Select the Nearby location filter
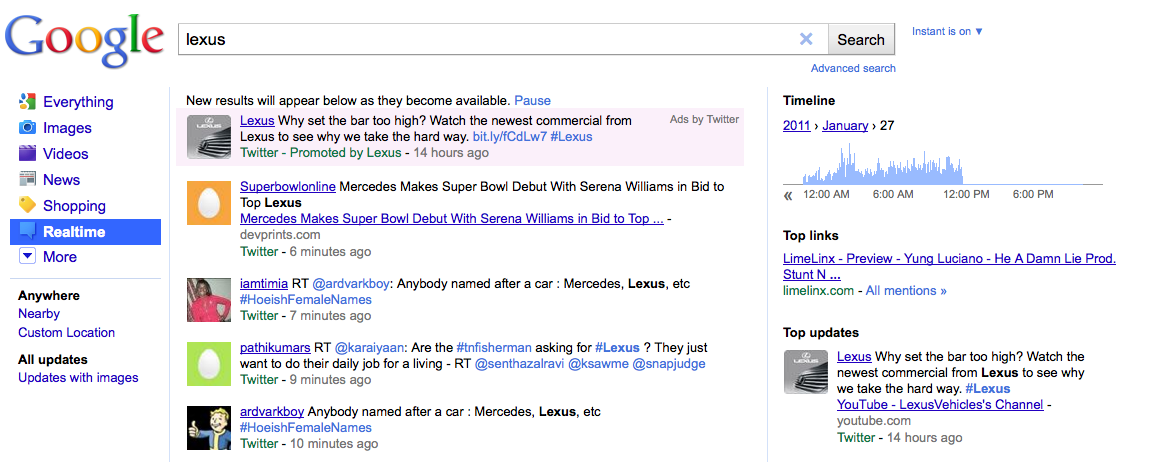Image resolution: width=1156 pixels, height=462 pixels. pos(39,313)
